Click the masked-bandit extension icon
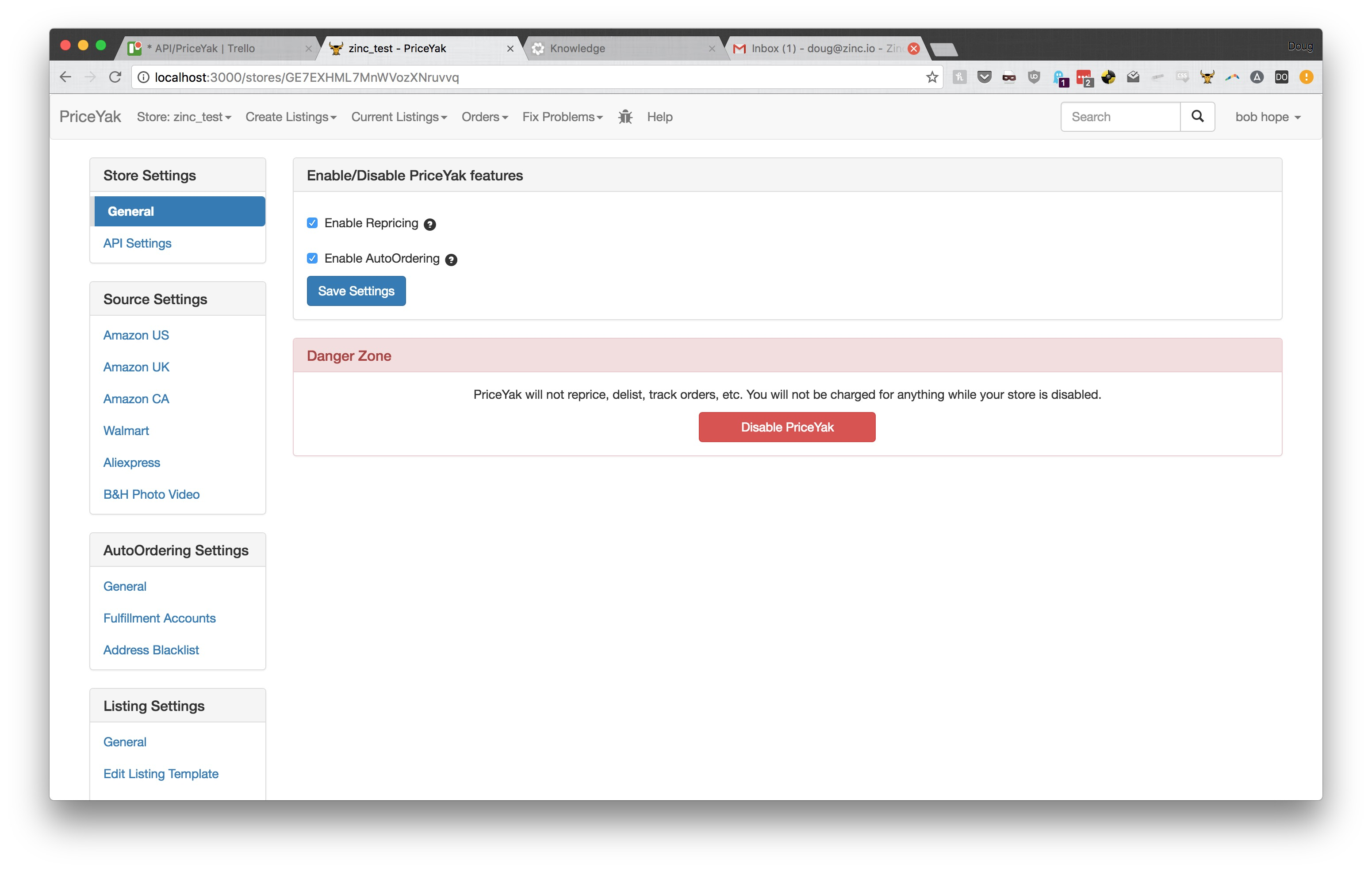The width and height of the screenshot is (1372, 871). click(x=1008, y=77)
